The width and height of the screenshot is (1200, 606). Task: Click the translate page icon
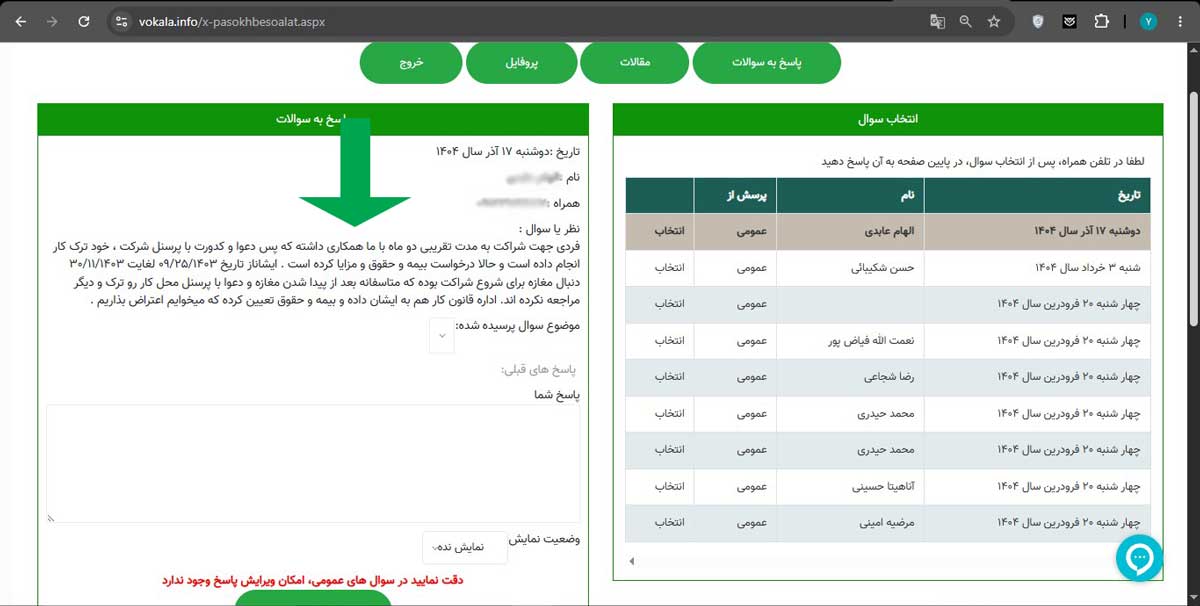937,21
